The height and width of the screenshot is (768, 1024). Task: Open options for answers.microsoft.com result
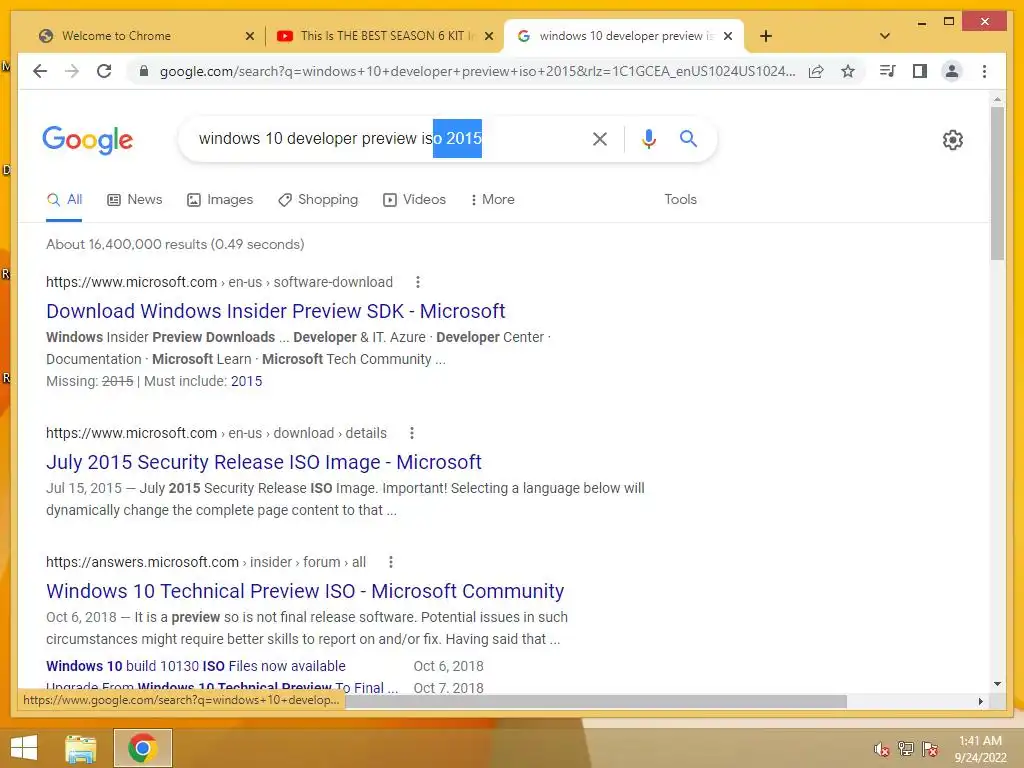pos(391,562)
